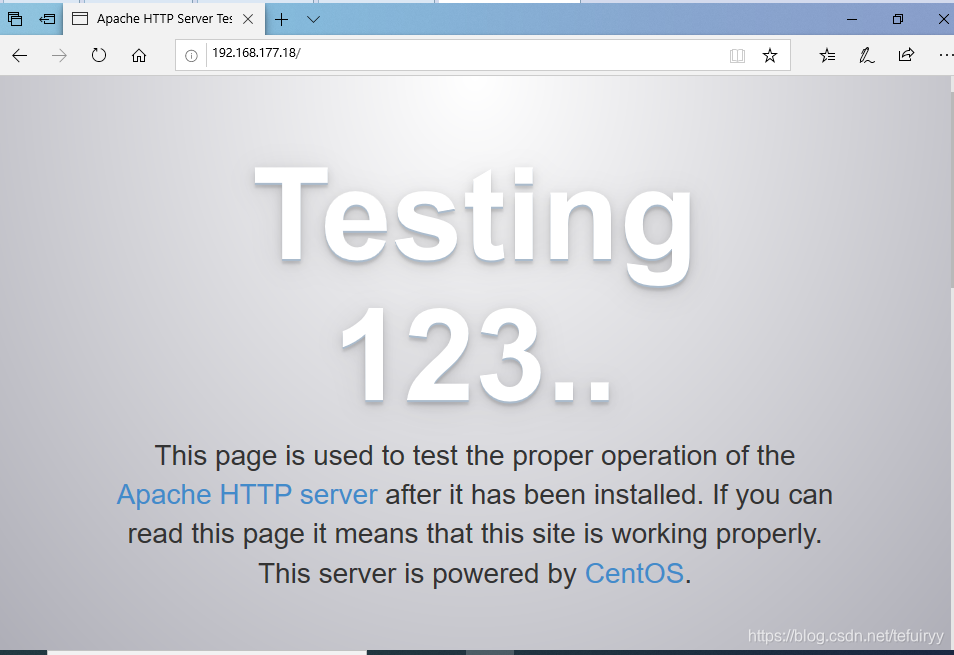Add this page to favorites

[770, 56]
